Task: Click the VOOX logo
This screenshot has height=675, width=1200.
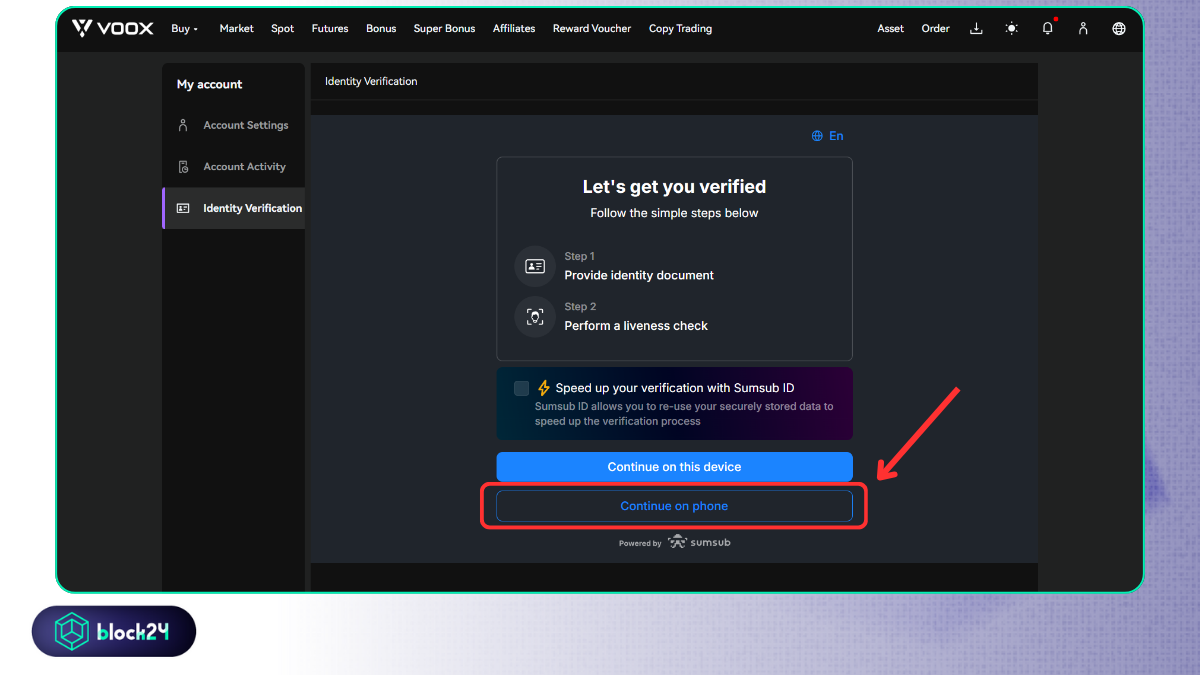Action: point(112,28)
